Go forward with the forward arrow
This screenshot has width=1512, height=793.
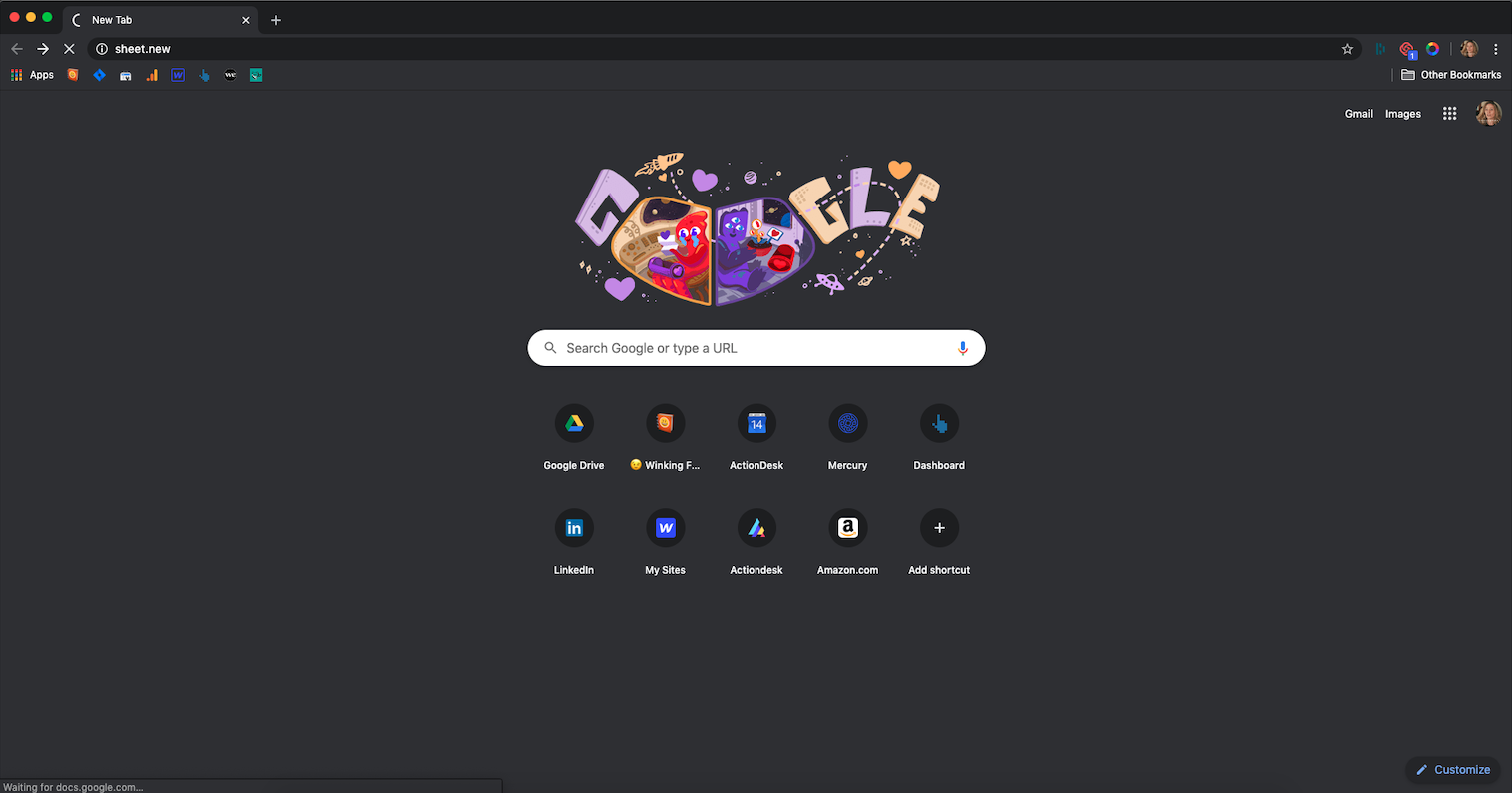point(43,49)
